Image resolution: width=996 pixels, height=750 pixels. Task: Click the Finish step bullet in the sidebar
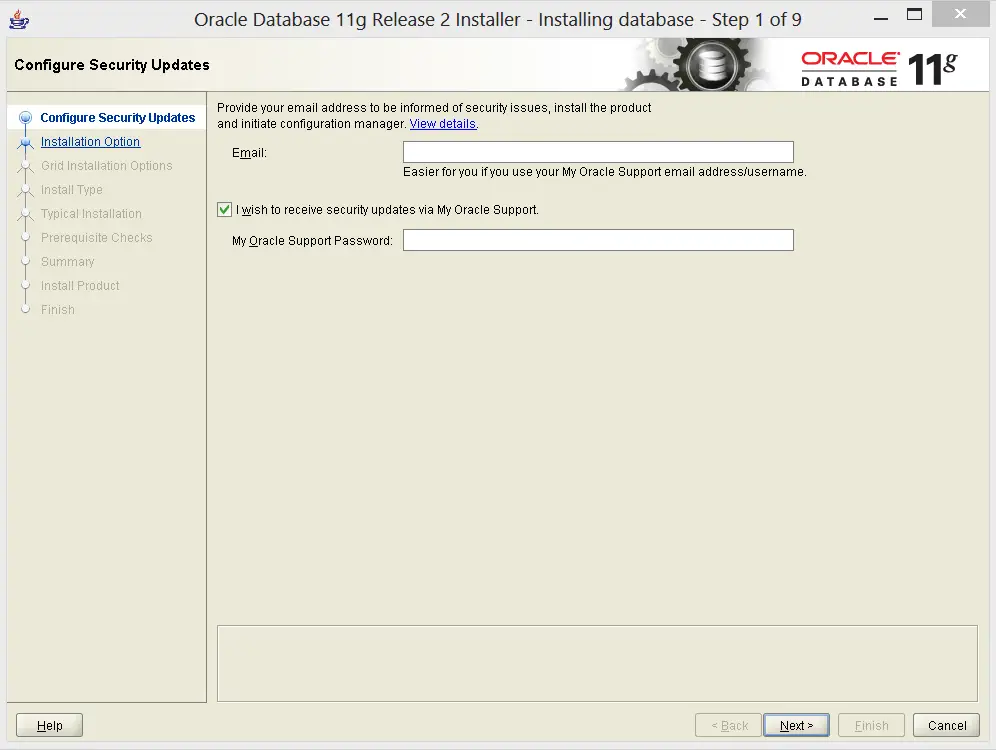[26, 310]
